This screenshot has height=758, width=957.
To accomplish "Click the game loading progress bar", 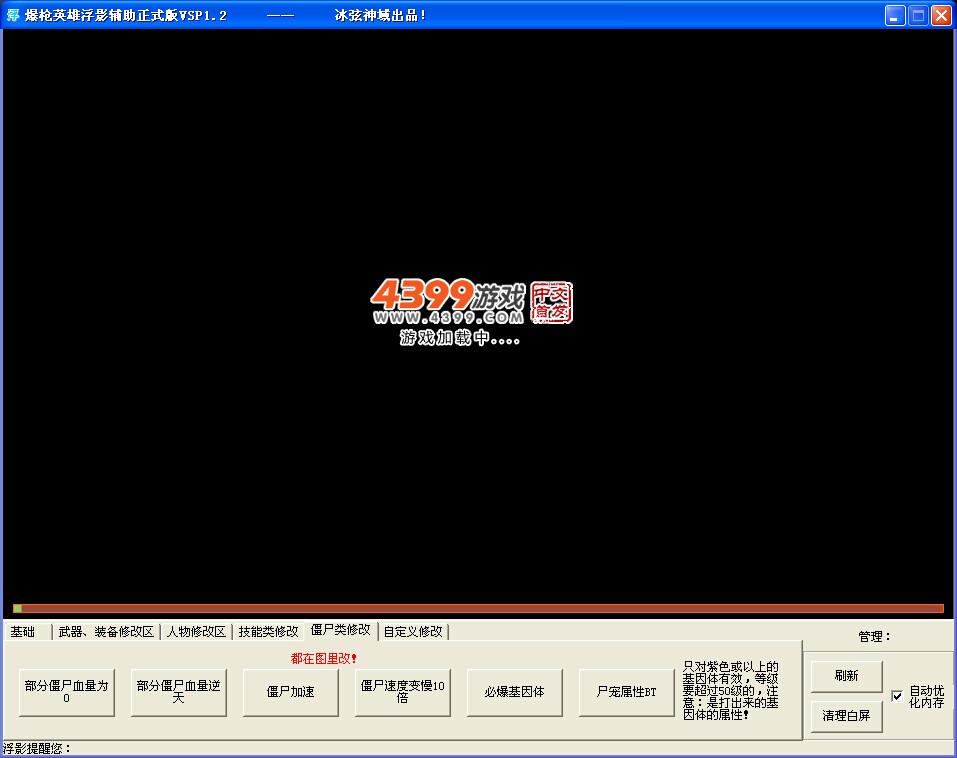I will [478, 608].
